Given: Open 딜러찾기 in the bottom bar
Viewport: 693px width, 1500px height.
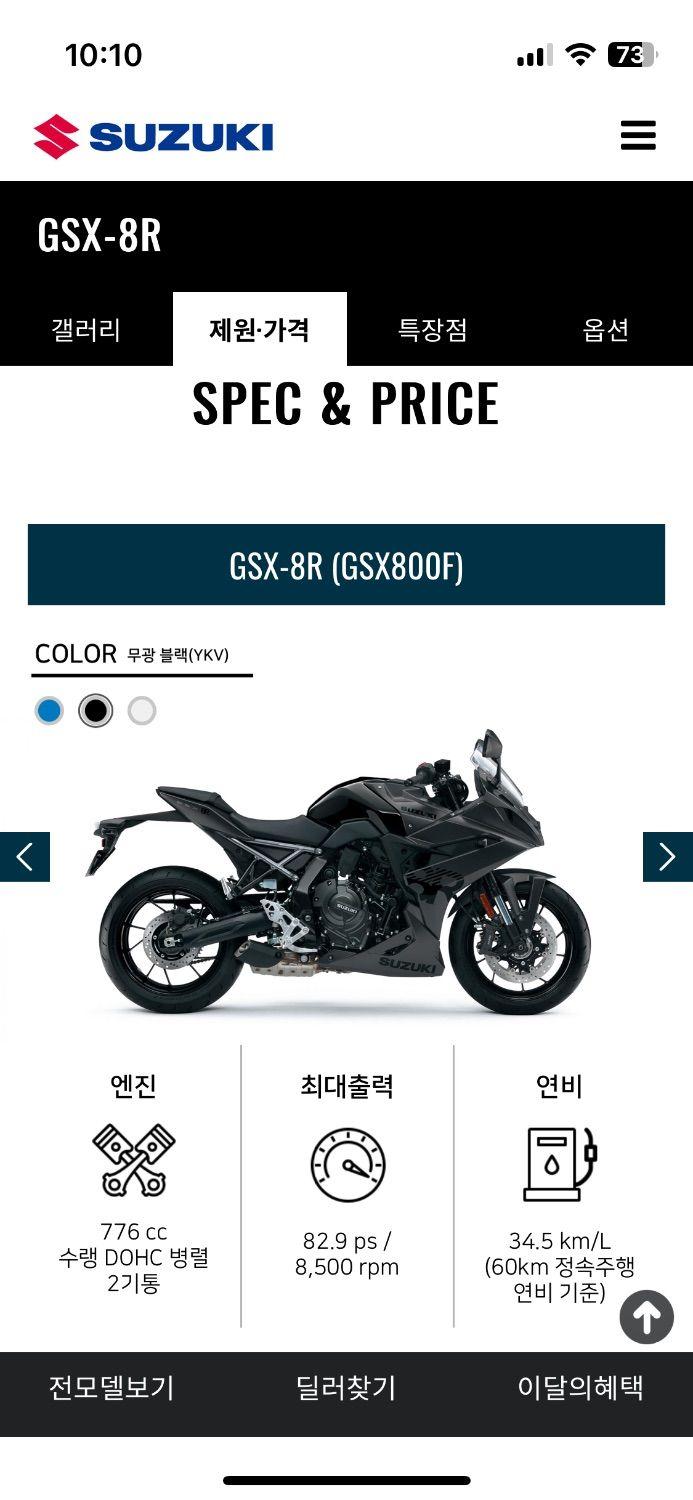Looking at the screenshot, I should [x=346, y=1388].
